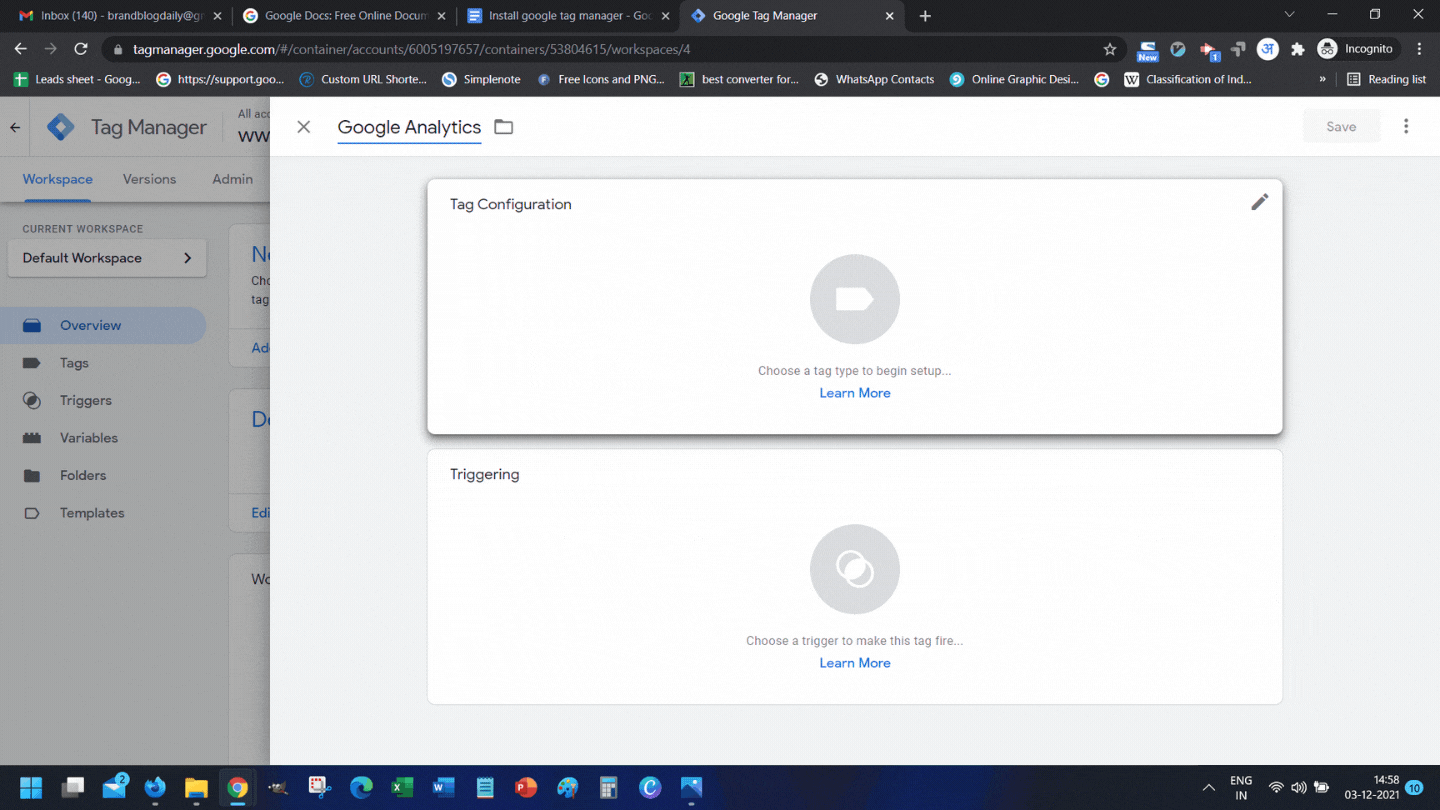Click the pencil edit icon in Tag Configuration
The image size is (1440, 810).
[x=1260, y=202]
